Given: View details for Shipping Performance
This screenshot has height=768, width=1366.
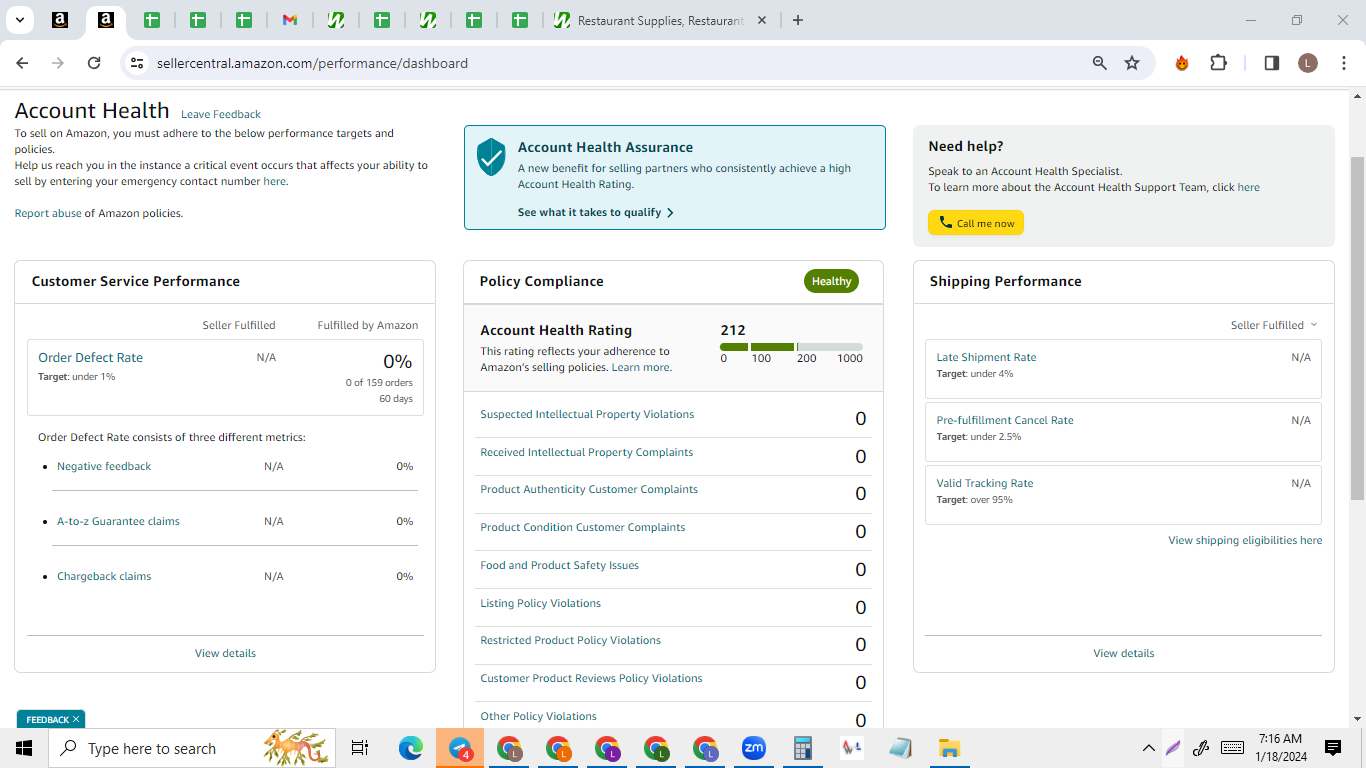Looking at the screenshot, I should [x=1124, y=653].
